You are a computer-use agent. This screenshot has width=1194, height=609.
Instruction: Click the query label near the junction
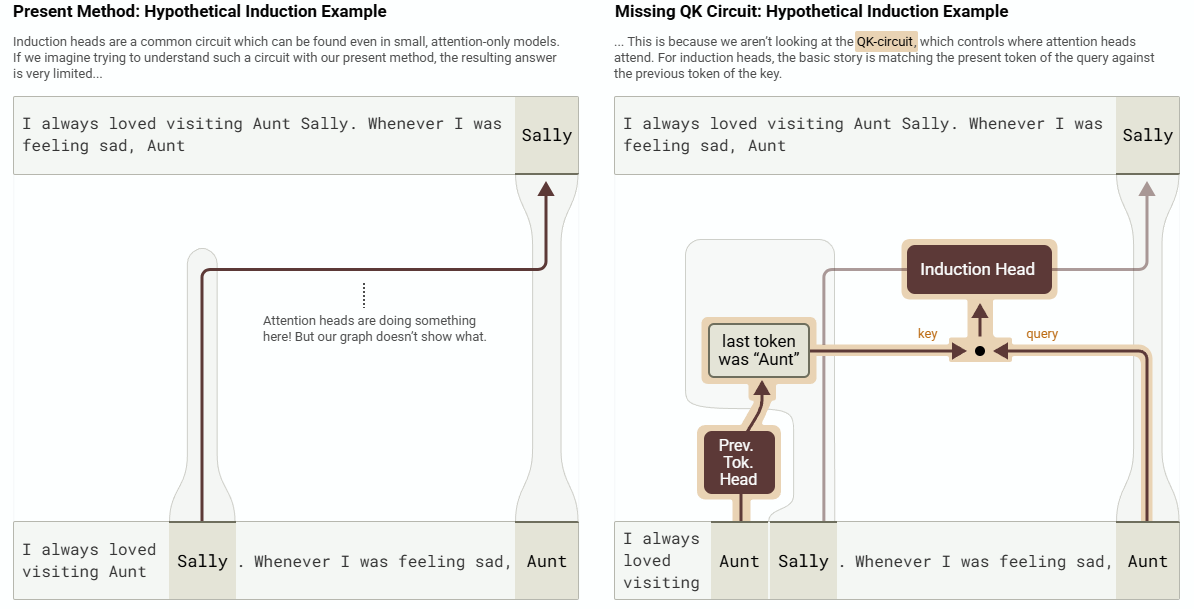pyautogui.click(x=1042, y=333)
